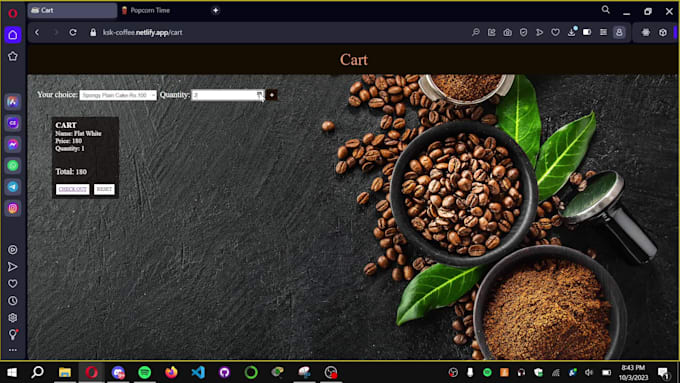
Task: Open the battery saver icon
Action: pyautogui.click(x=587, y=33)
